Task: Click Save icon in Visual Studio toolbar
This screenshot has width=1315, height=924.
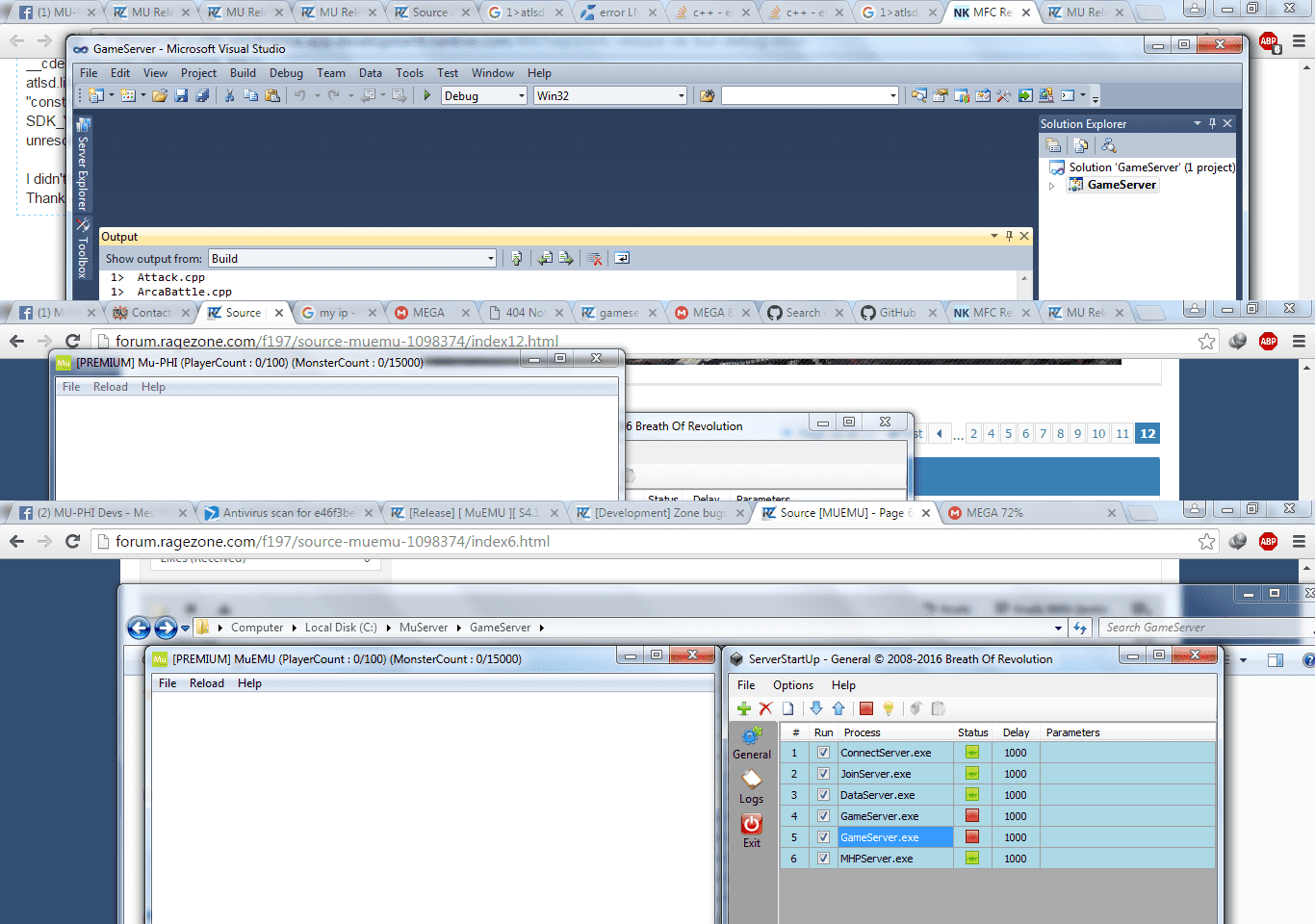Action: tap(181, 95)
